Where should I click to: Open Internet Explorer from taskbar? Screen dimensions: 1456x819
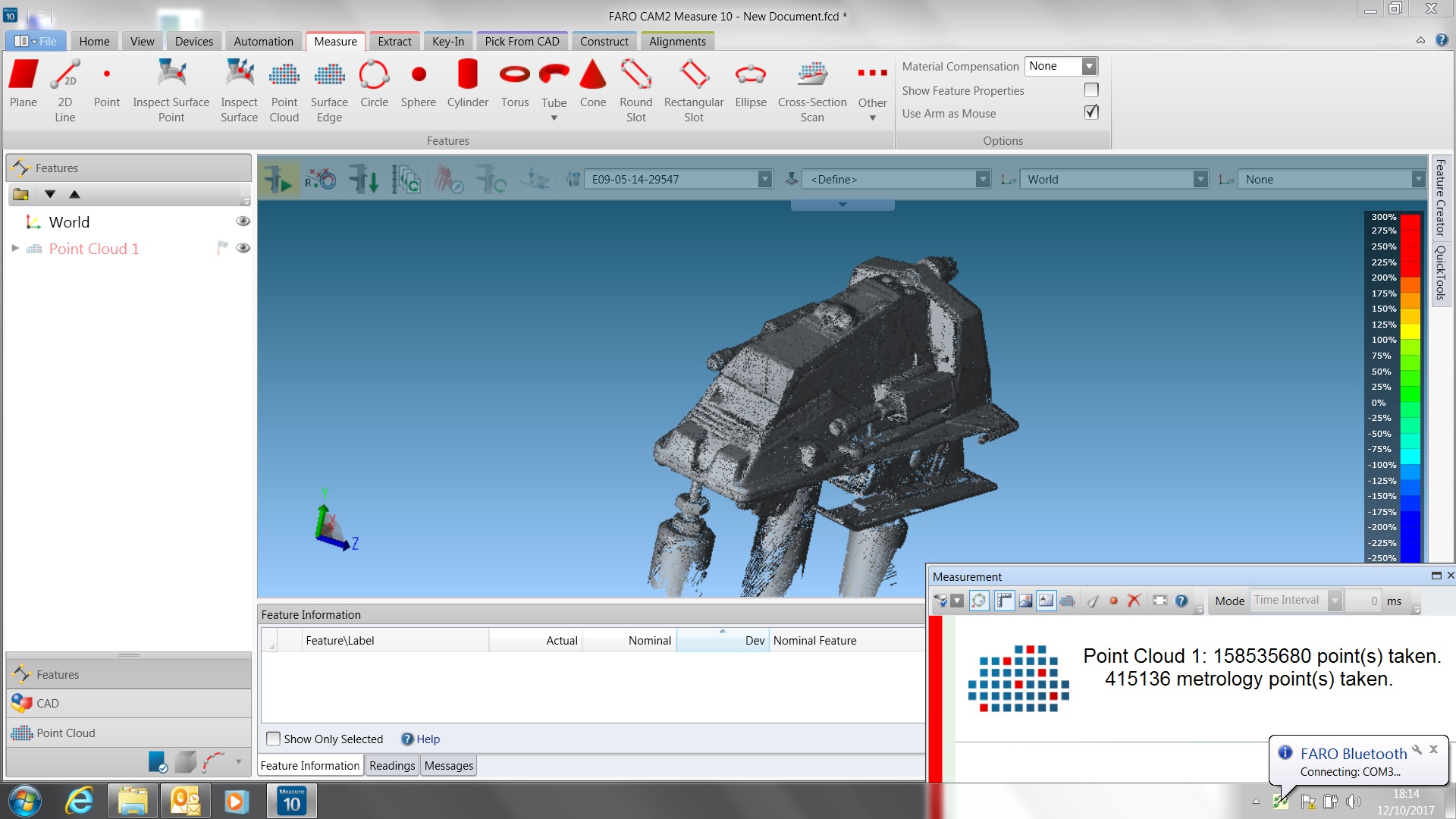tap(80, 801)
